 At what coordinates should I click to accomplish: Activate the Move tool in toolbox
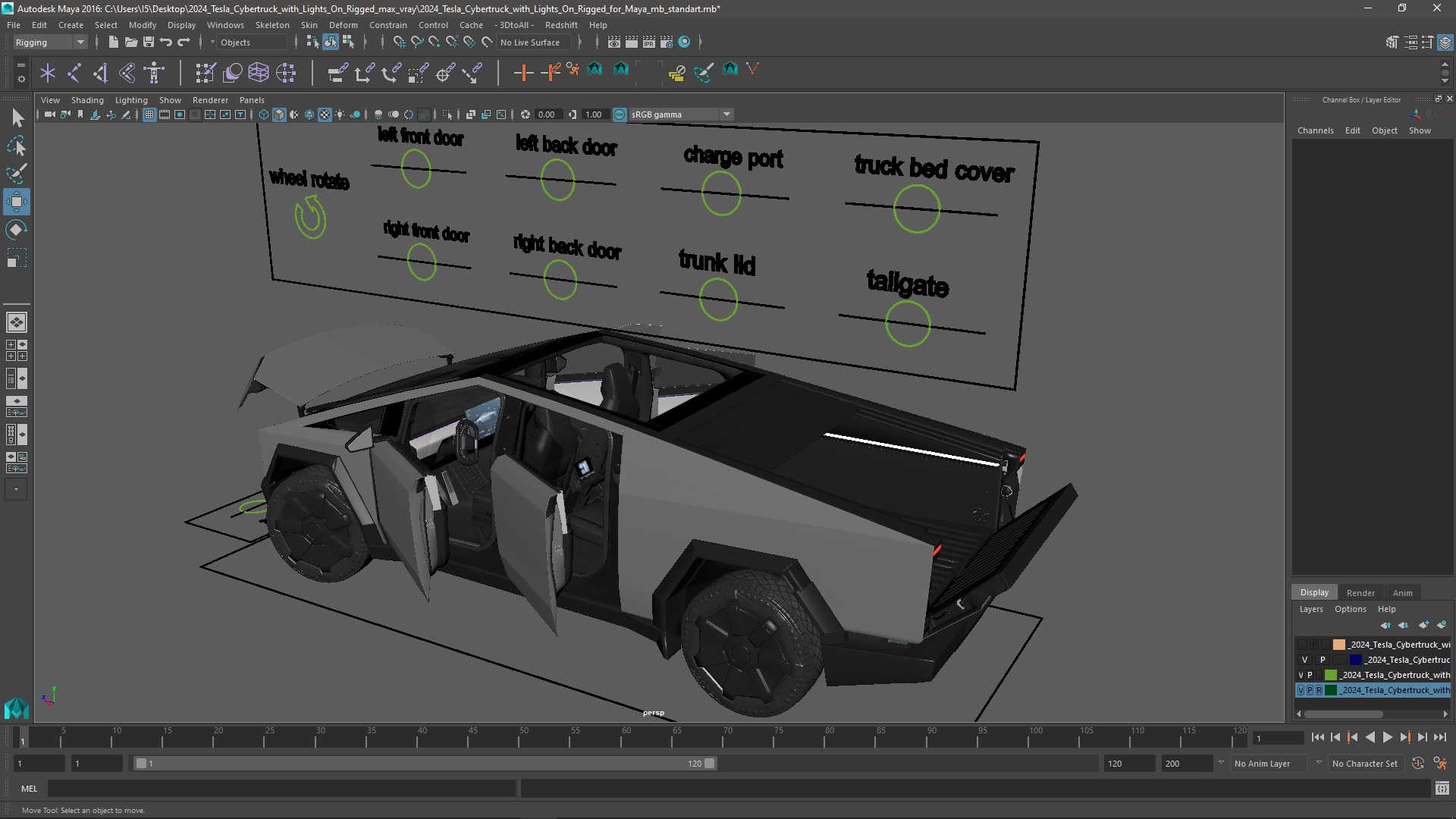[17, 202]
